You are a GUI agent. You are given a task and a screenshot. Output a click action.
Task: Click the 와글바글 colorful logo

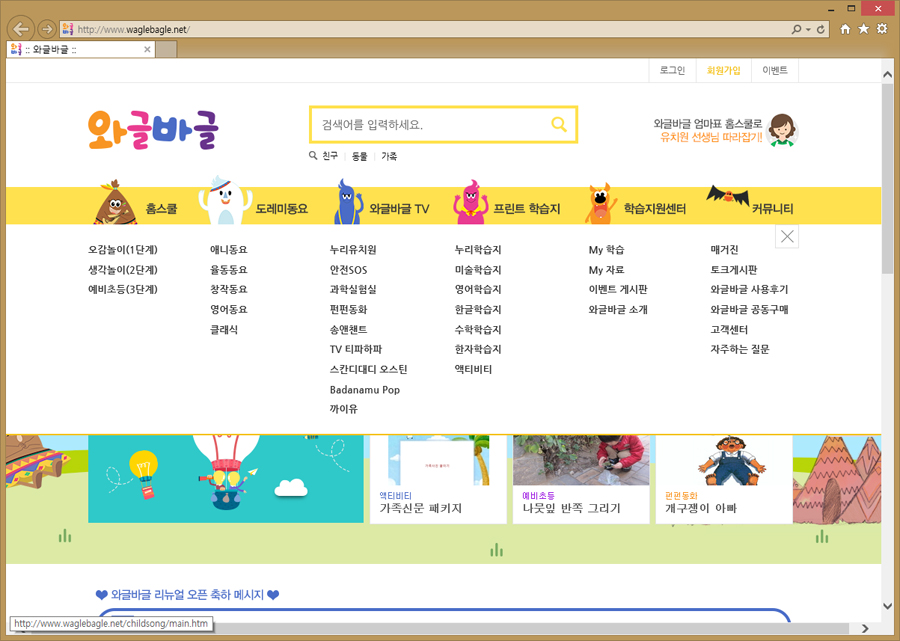point(153,130)
